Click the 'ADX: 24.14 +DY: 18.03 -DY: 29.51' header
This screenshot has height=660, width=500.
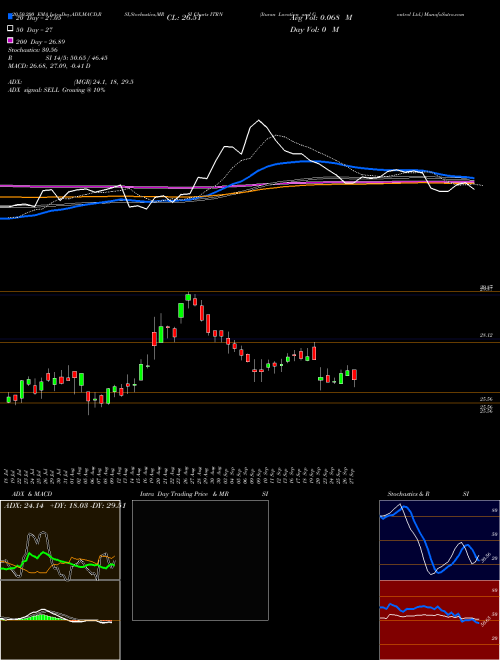[x=65, y=506]
